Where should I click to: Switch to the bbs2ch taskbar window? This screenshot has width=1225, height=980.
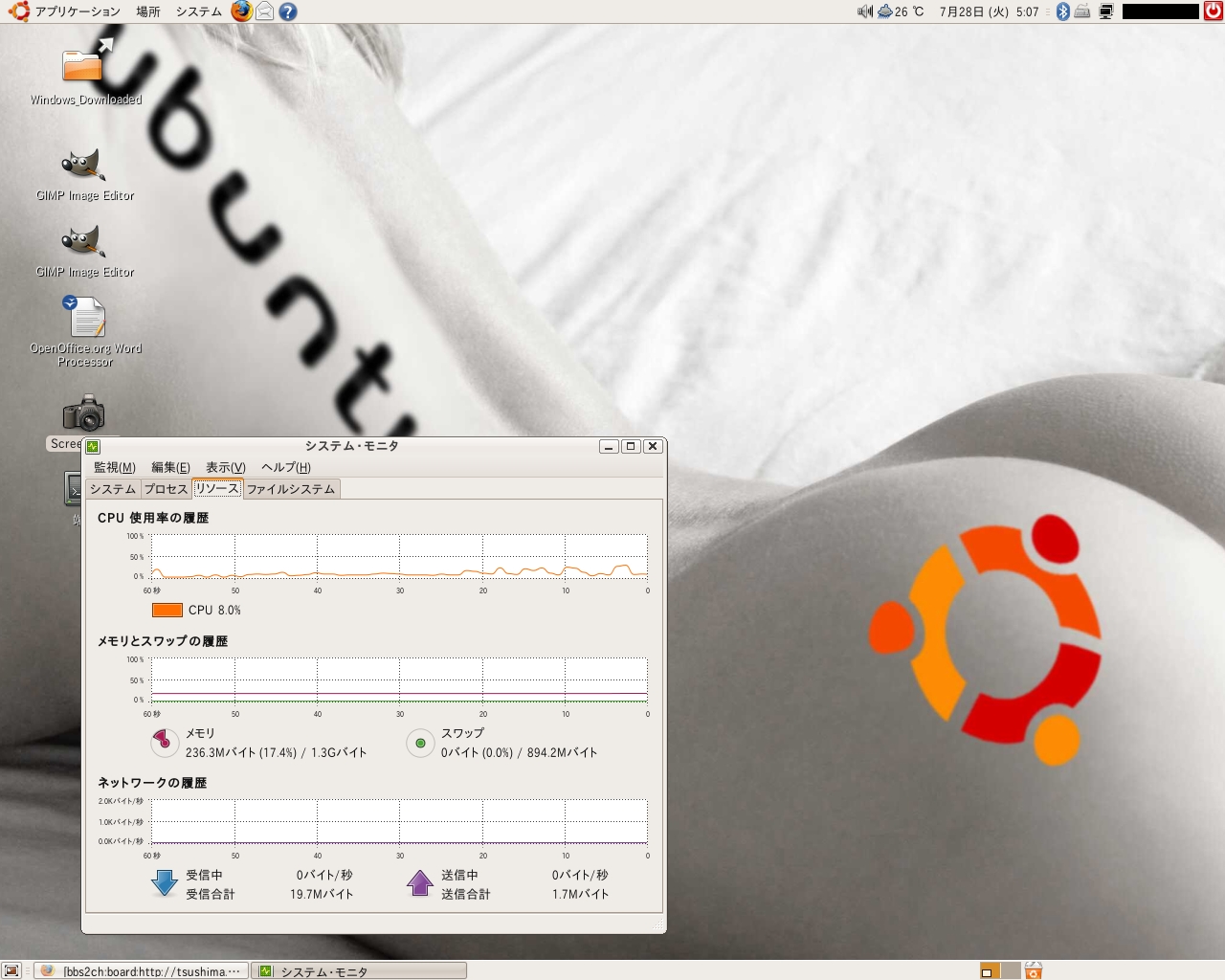click(x=142, y=970)
